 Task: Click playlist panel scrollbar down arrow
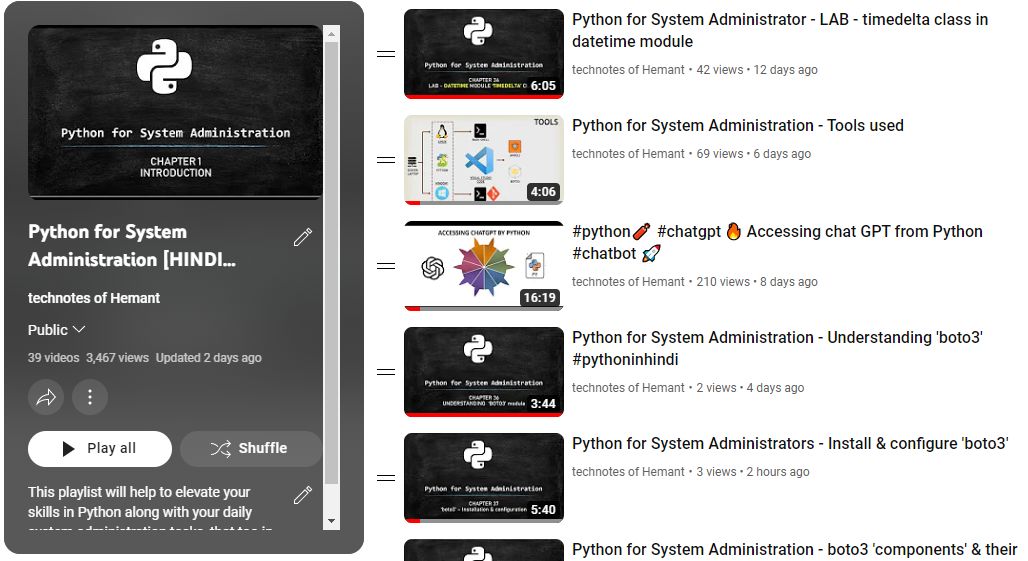331,521
